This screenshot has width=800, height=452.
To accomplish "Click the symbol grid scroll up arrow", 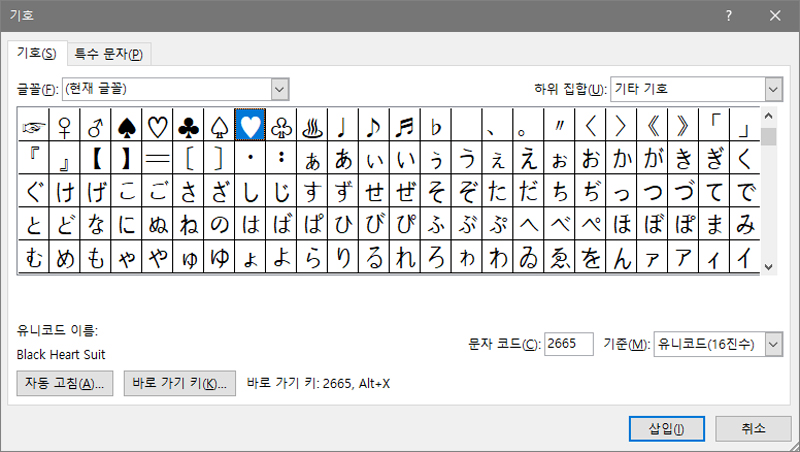I will pos(769,116).
